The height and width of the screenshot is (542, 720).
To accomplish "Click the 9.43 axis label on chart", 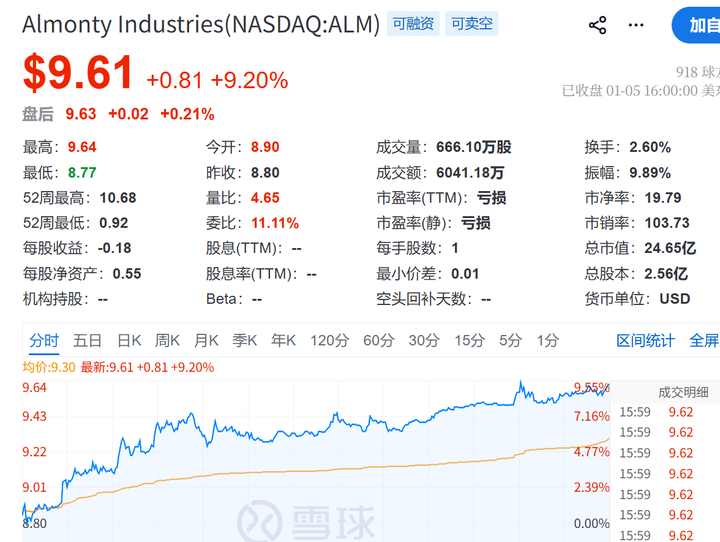I will (x=34, y=416).
